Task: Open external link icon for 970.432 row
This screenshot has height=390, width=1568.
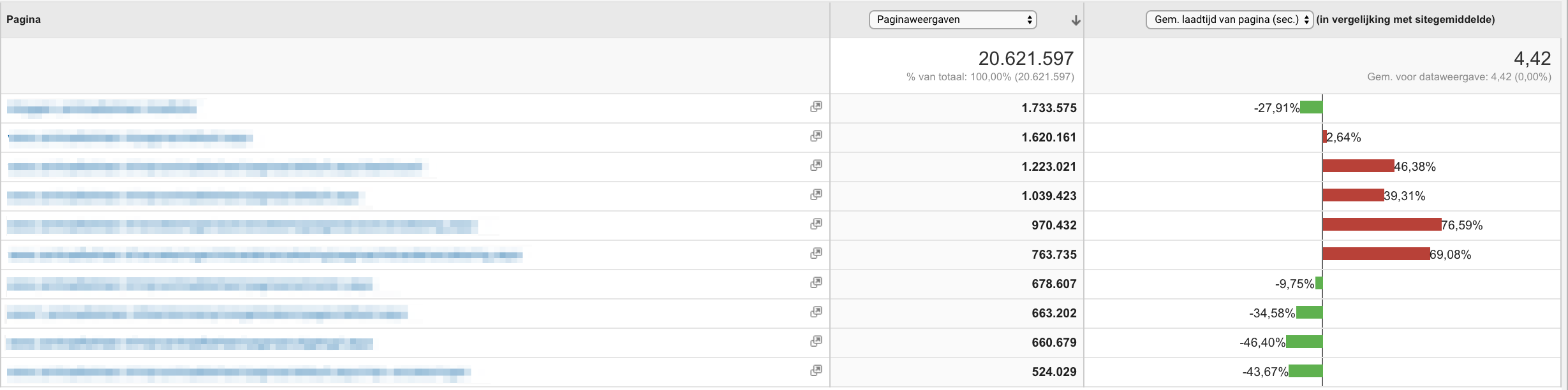Action: coord(816,224)
